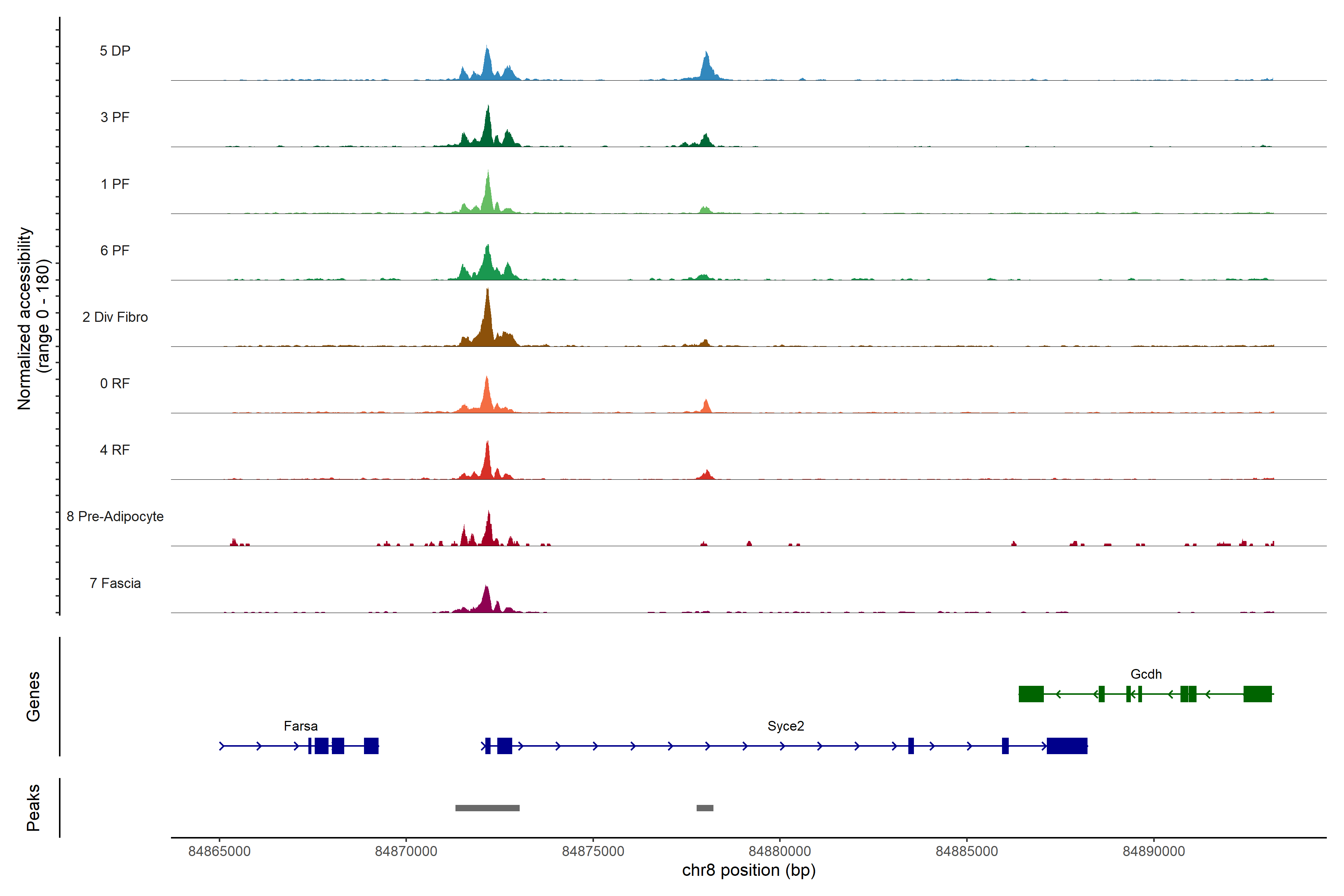
Task: Click the 5 DP track label
Action: coord(115,51)
